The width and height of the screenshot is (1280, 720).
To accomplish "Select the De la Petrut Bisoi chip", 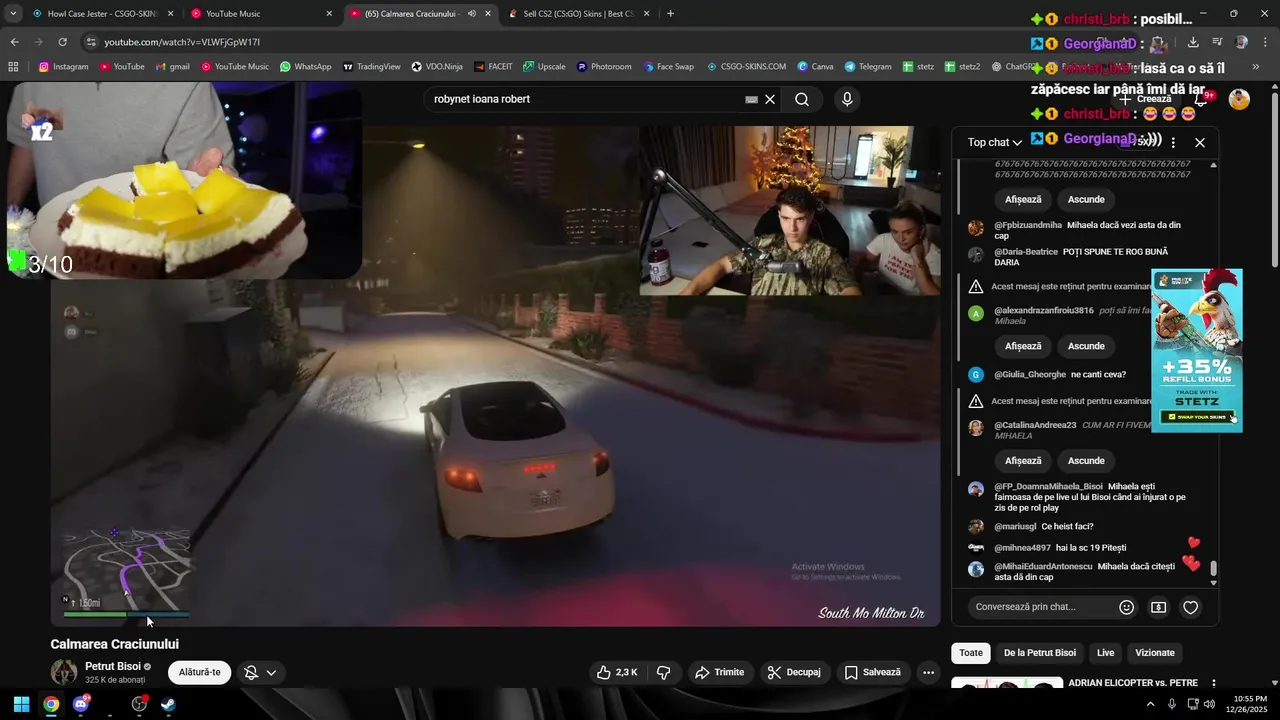I will 1040,653.
